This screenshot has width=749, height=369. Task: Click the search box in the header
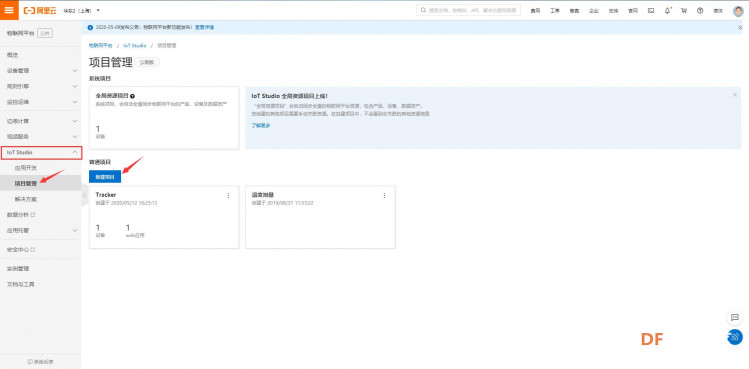tap(469, 10)
